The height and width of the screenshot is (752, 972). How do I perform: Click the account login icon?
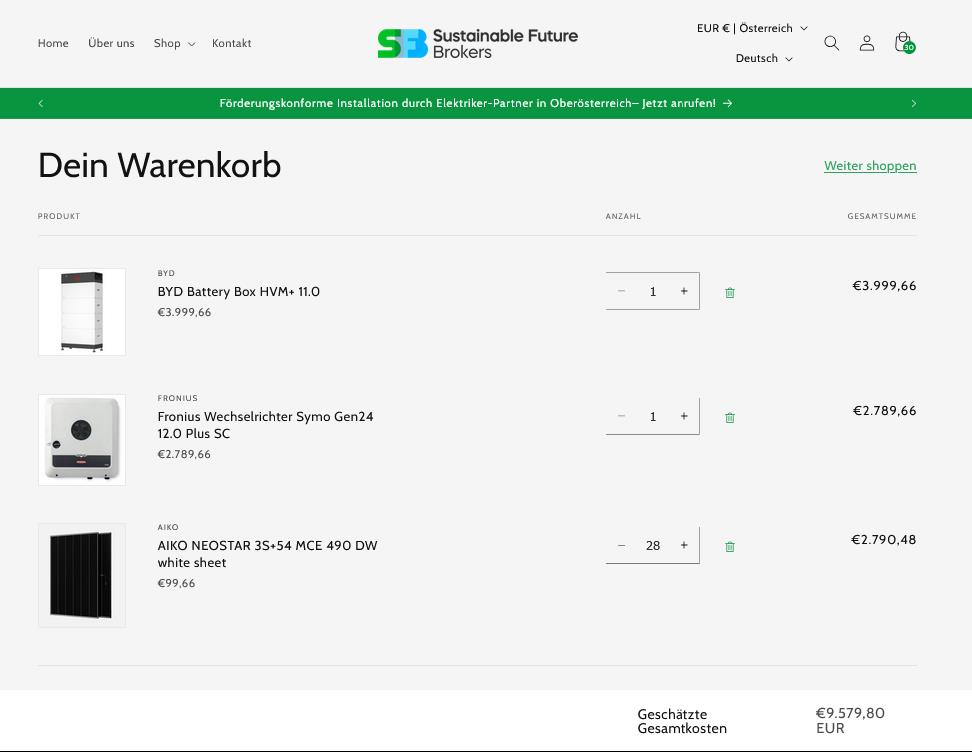tap(867, 43)
